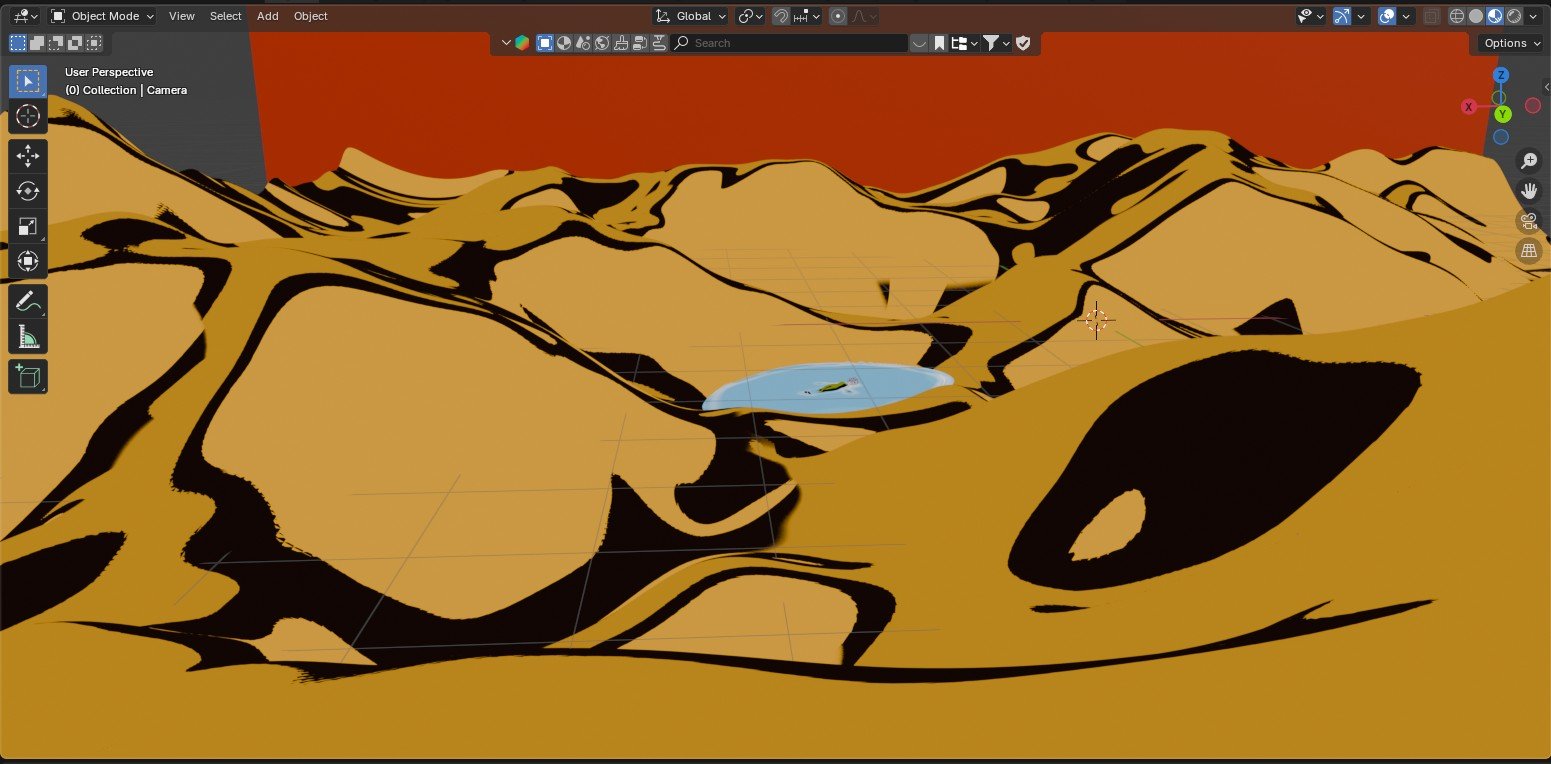Expand the overlays options dropdown arrow
Screen dimensions: 1551x764
point(1406,16)
